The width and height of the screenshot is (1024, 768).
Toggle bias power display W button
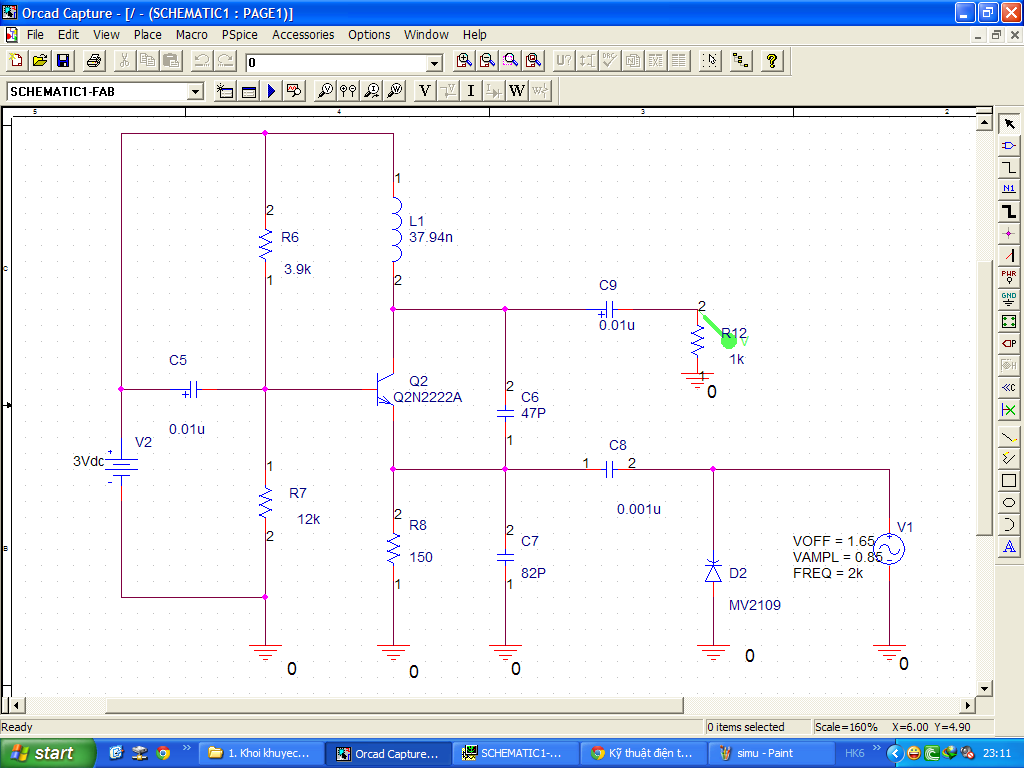pyautogui.click(x=517, y=91)
